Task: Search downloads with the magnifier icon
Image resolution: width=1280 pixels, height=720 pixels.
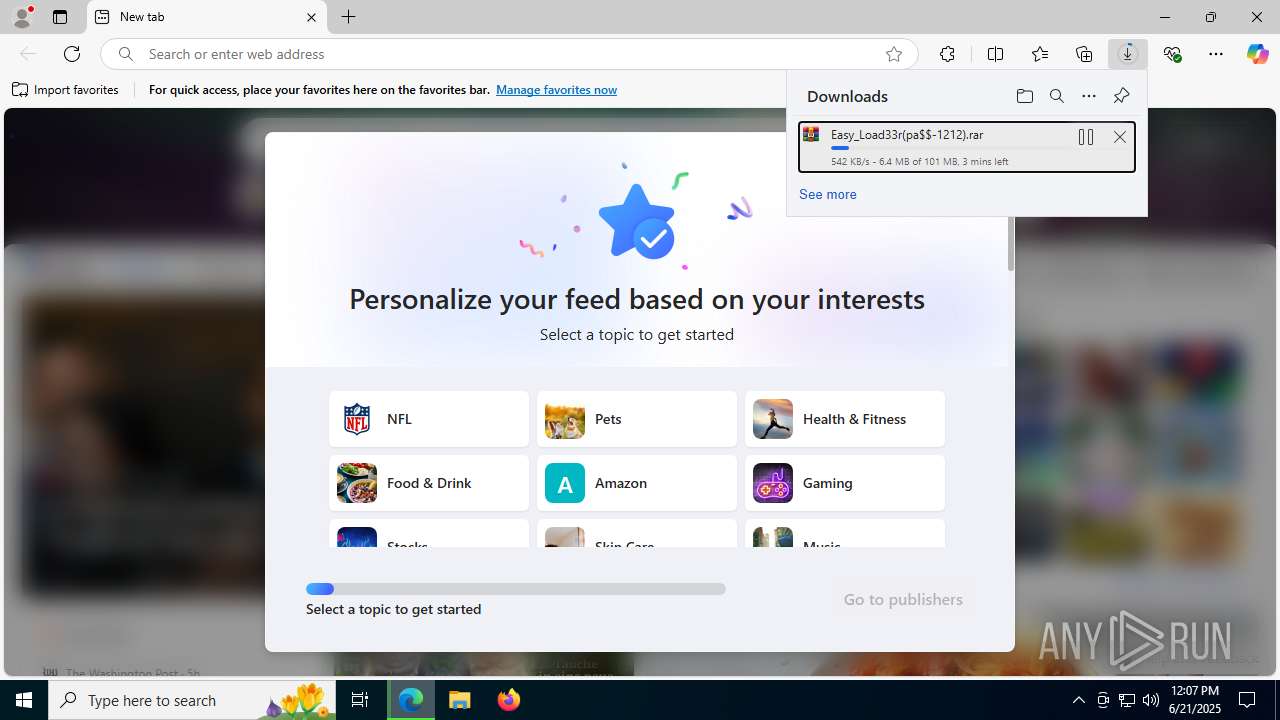Action: click(1056, 96)
